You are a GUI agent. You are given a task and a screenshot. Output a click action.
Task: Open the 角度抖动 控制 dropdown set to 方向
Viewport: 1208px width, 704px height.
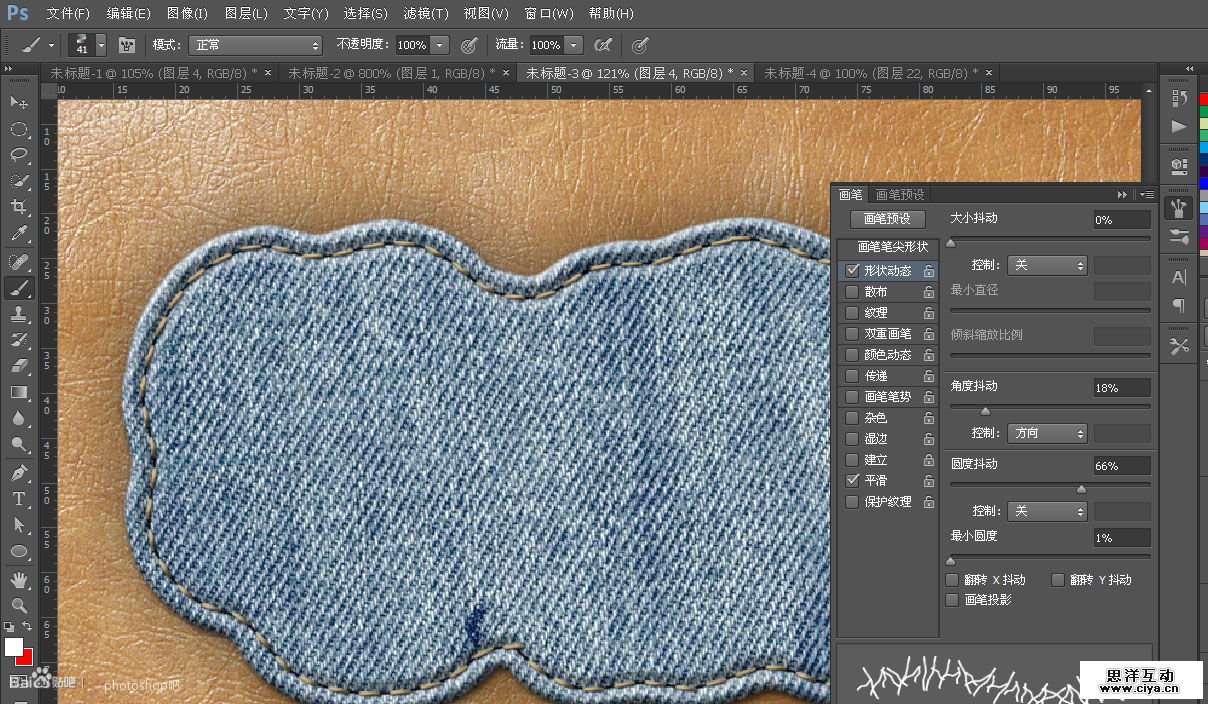click(x=1046, y=433)
